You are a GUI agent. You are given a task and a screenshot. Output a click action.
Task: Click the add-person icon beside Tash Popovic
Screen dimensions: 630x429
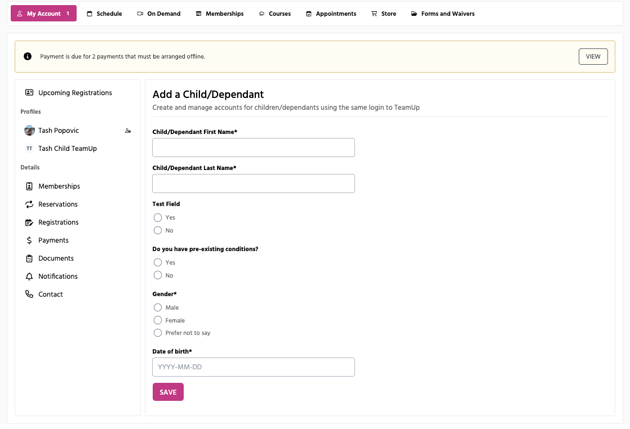[128, 131]
